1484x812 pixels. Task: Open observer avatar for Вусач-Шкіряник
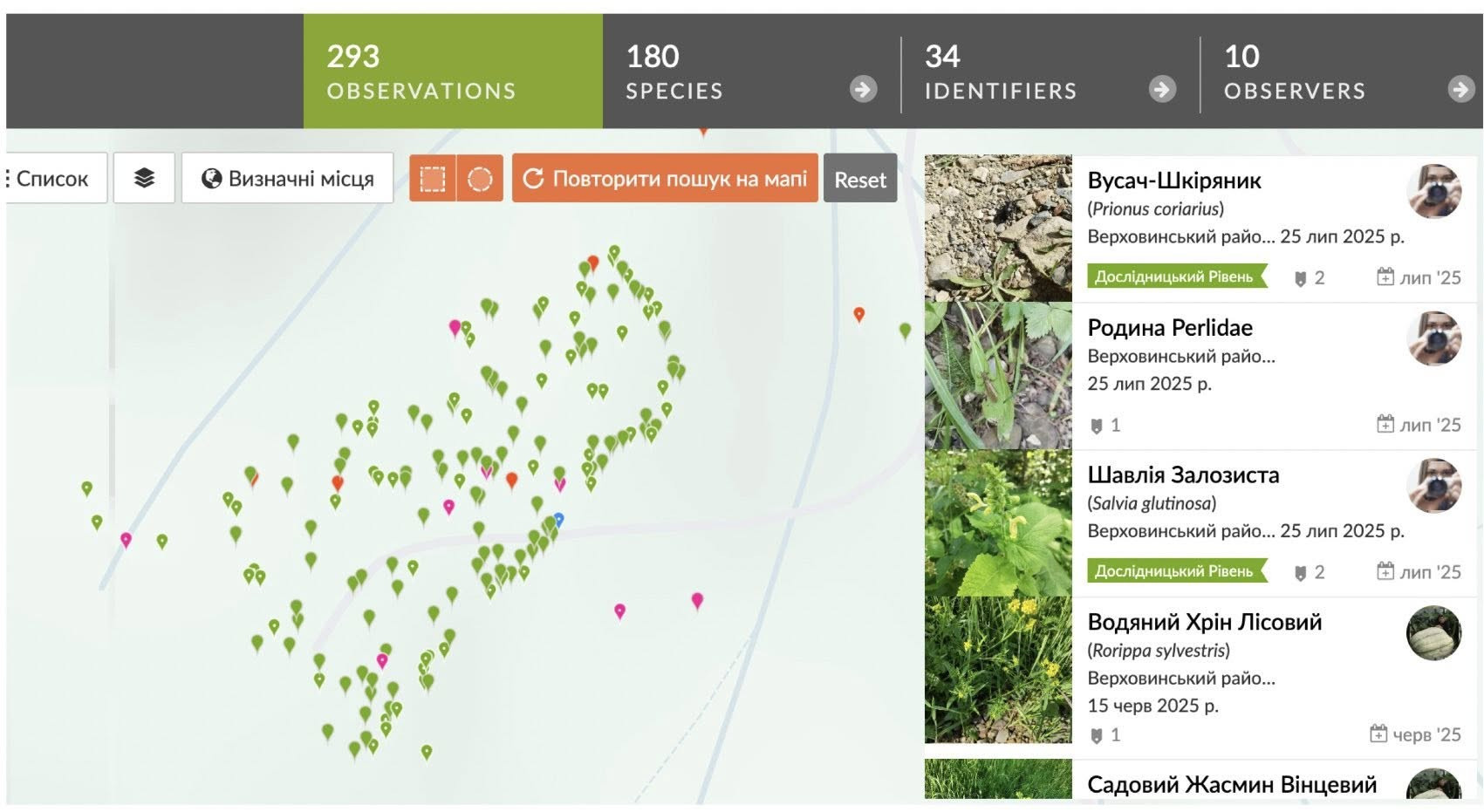point(1433,191)
